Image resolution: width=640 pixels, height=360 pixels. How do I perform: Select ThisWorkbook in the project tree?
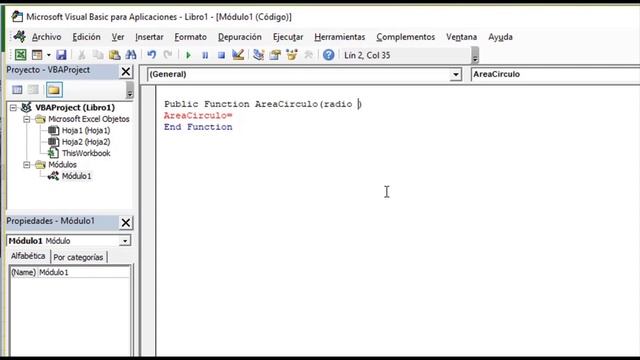pos(86,153)
